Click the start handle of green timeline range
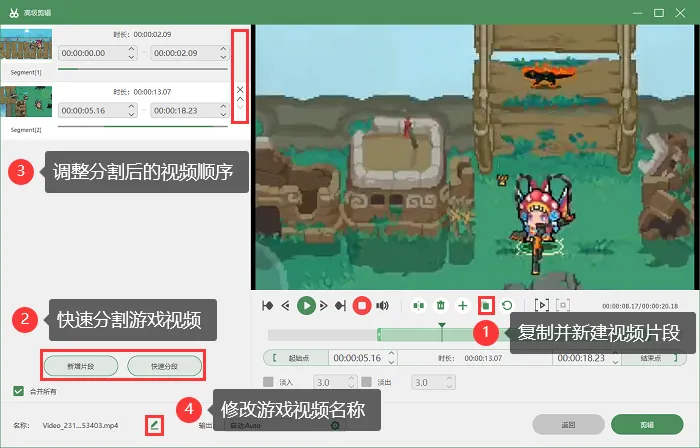Image resolution: width=700 pixels, height=448 pixels. [x=379, y=334]
